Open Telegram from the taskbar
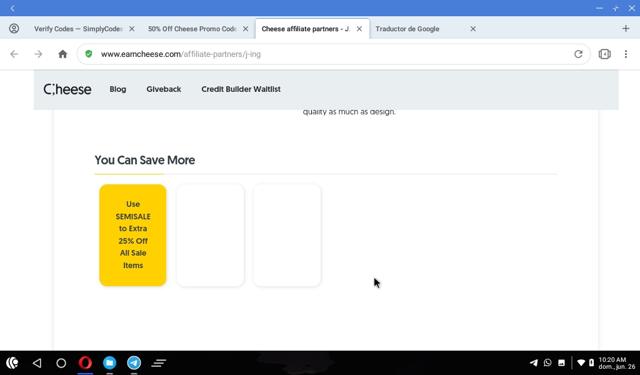The image size is (640, 375). click(134, 362)
